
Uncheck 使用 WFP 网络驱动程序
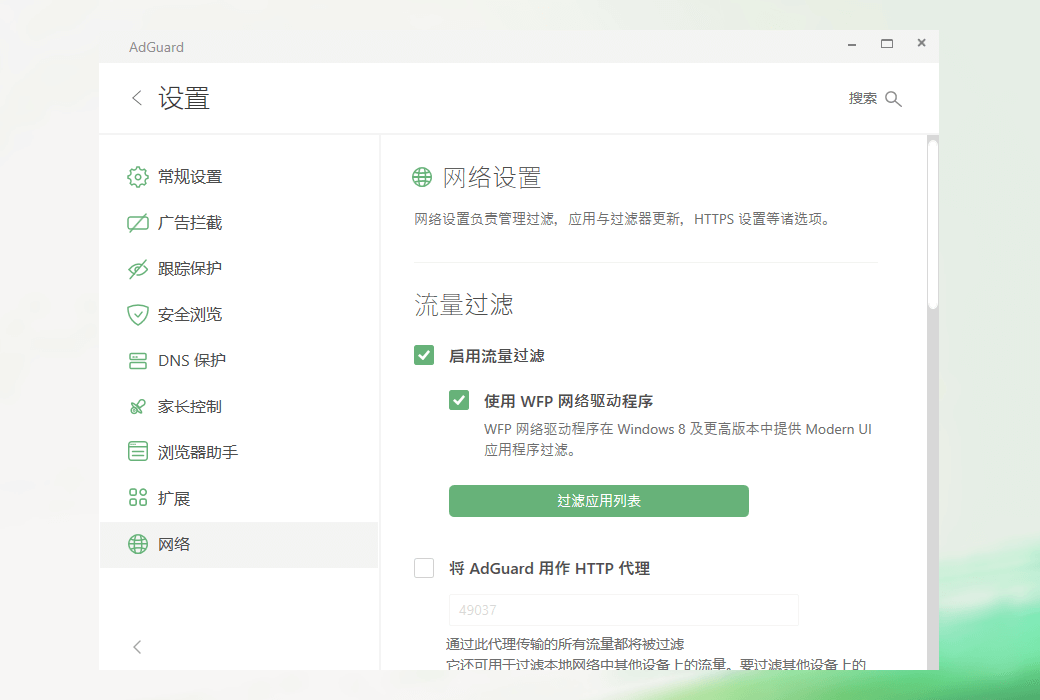pos(458,399)
